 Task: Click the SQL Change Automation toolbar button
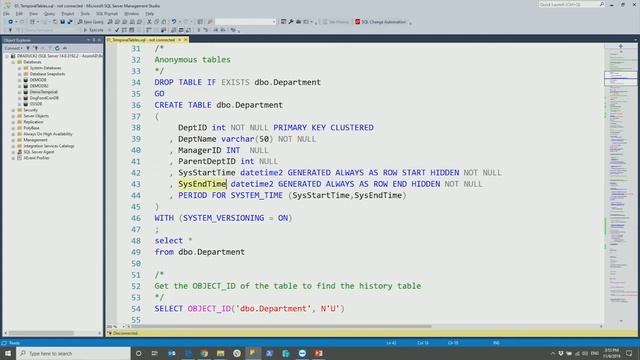[380, 22]
